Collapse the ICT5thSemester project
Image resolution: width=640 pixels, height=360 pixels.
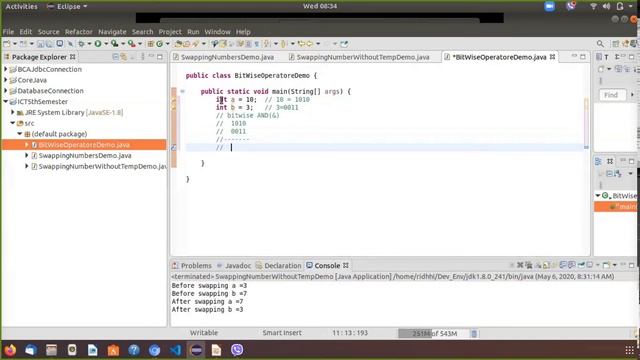[x=6, y=101]
